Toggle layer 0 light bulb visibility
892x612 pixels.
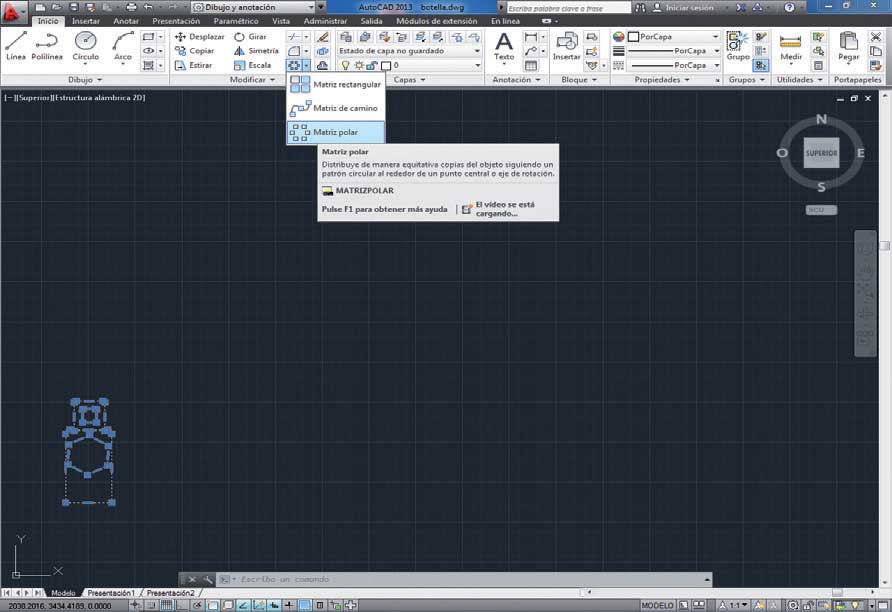pyautogui.click(x=345, y=65)
